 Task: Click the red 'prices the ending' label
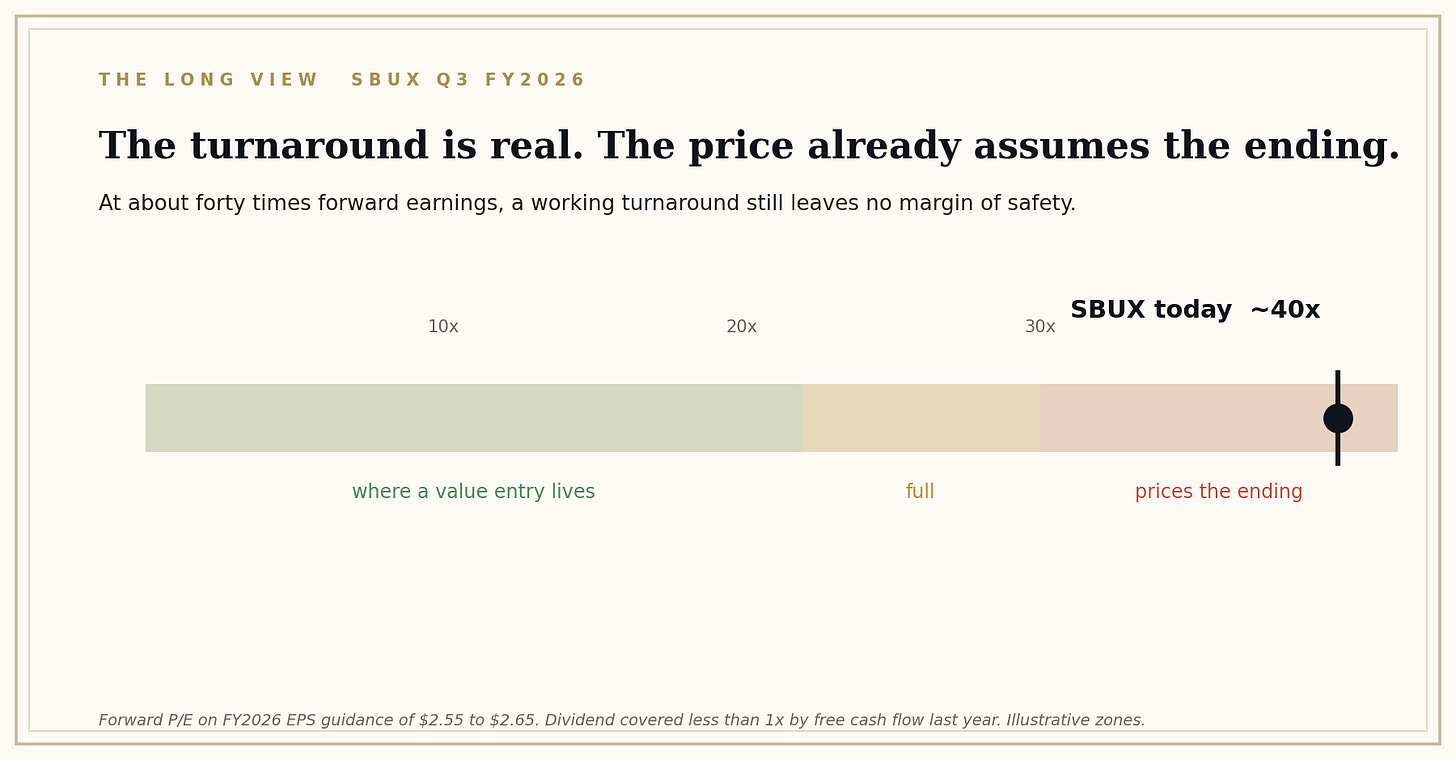1218,492
